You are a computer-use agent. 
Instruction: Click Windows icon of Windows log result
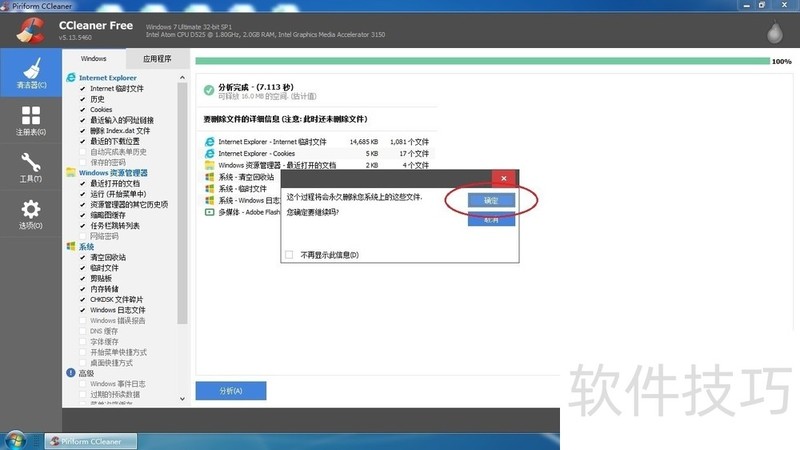[x=209, y=200]
